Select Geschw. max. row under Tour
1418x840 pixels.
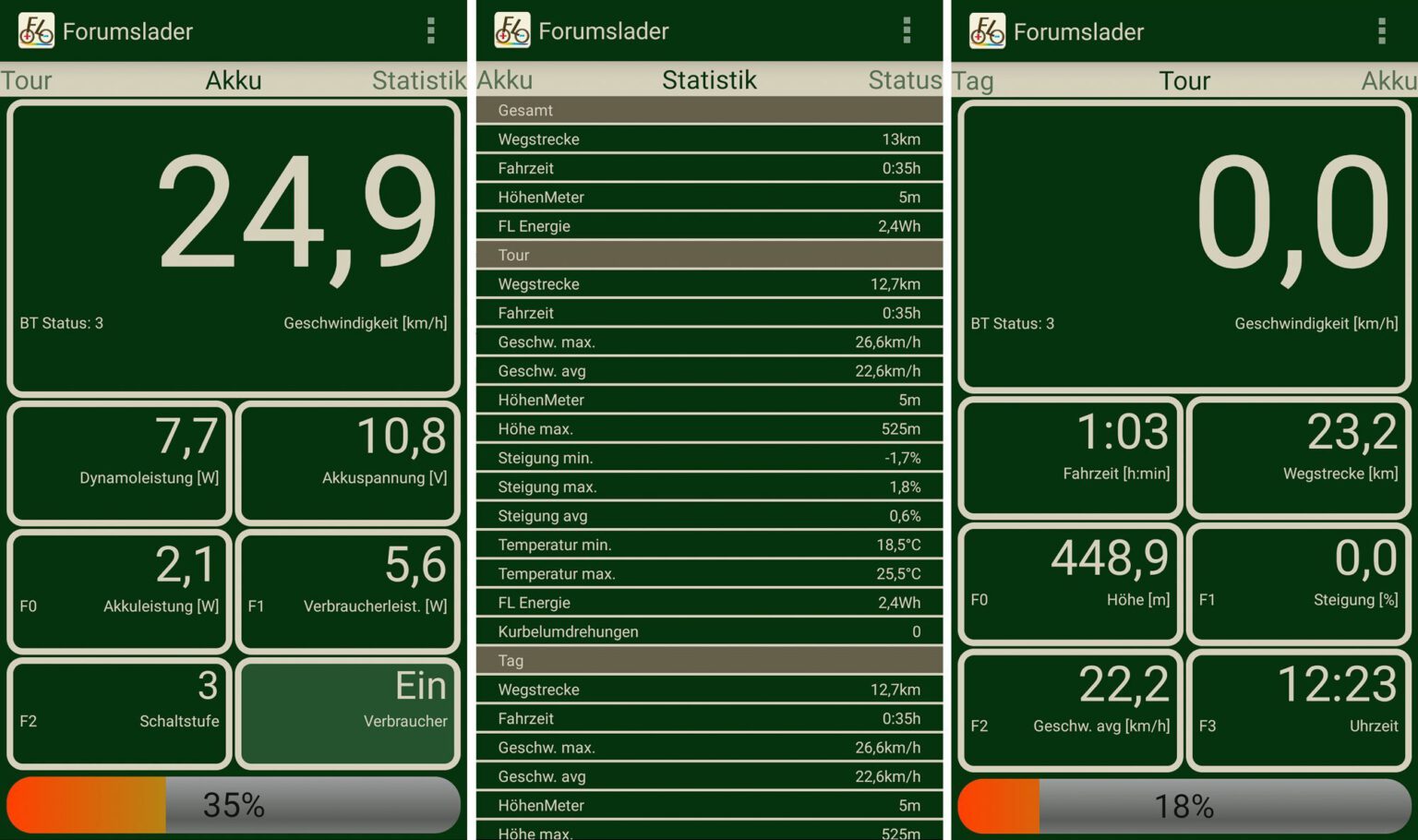(709, 342)
